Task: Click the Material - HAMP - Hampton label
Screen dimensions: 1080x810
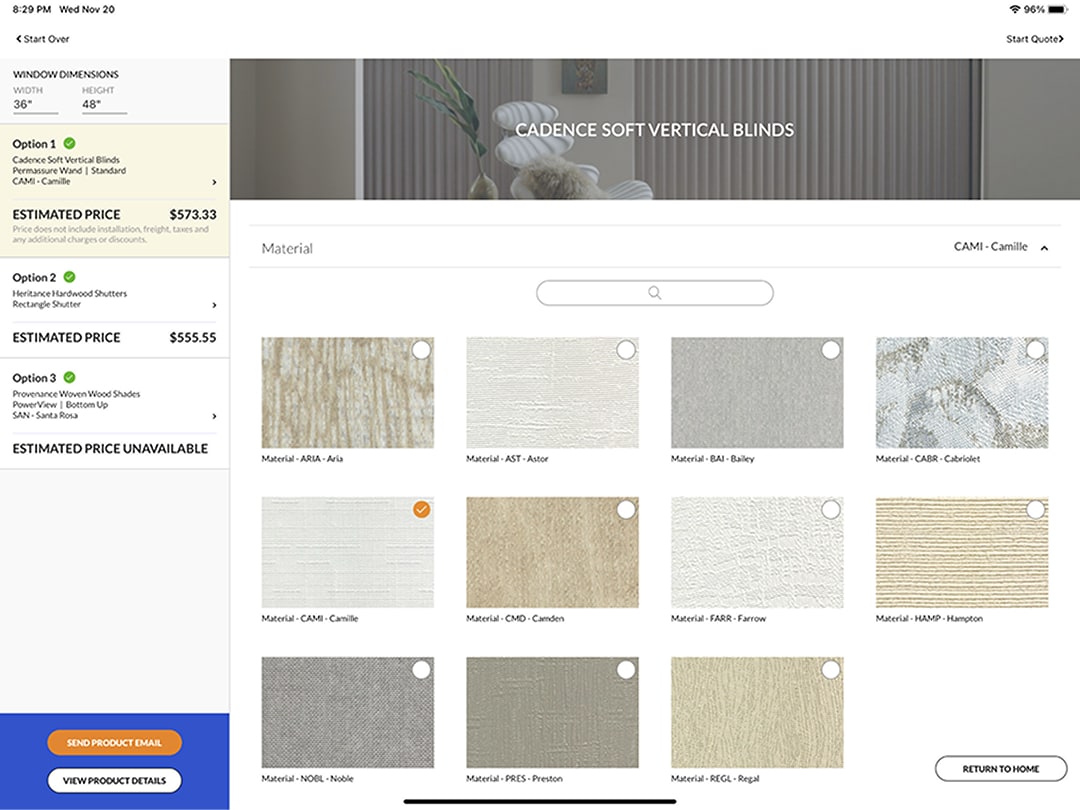Action: [929, 619]
